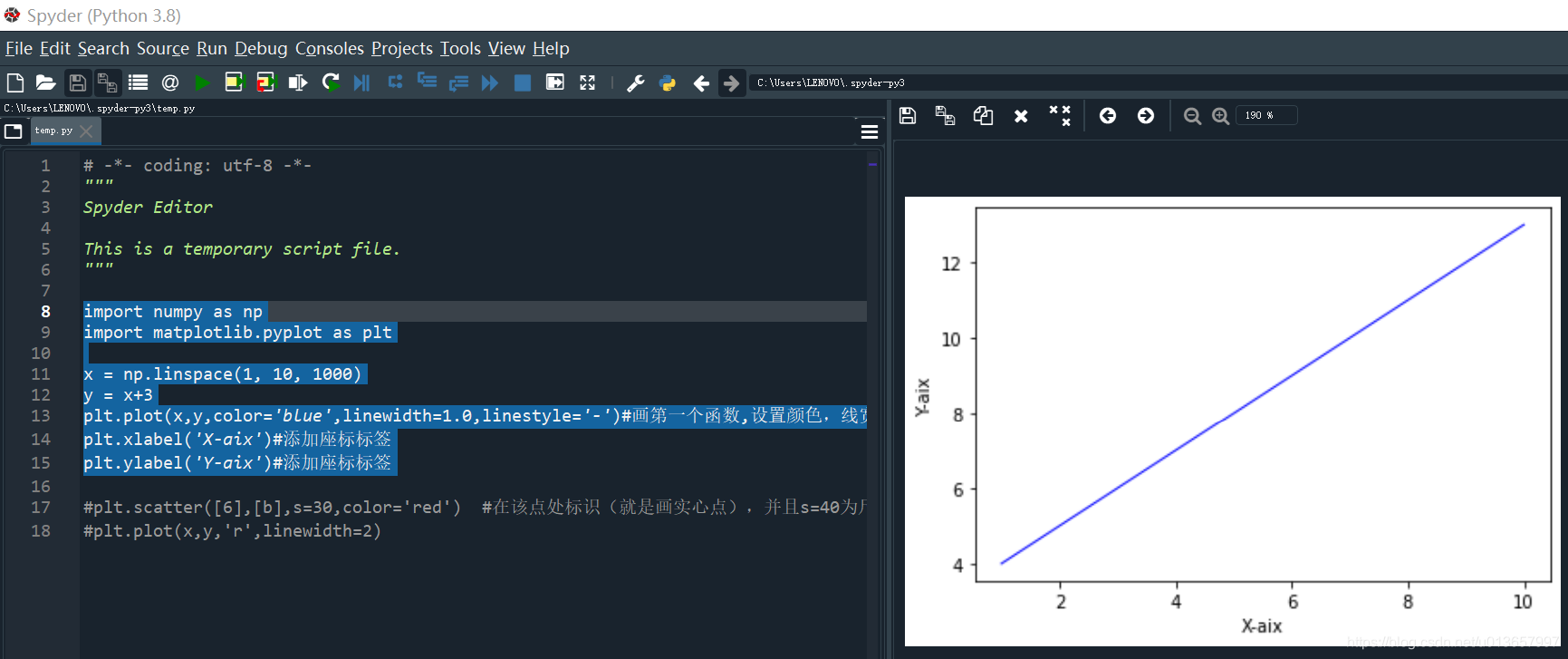
Task: Remove all plots
Action: pos(1060,115)
